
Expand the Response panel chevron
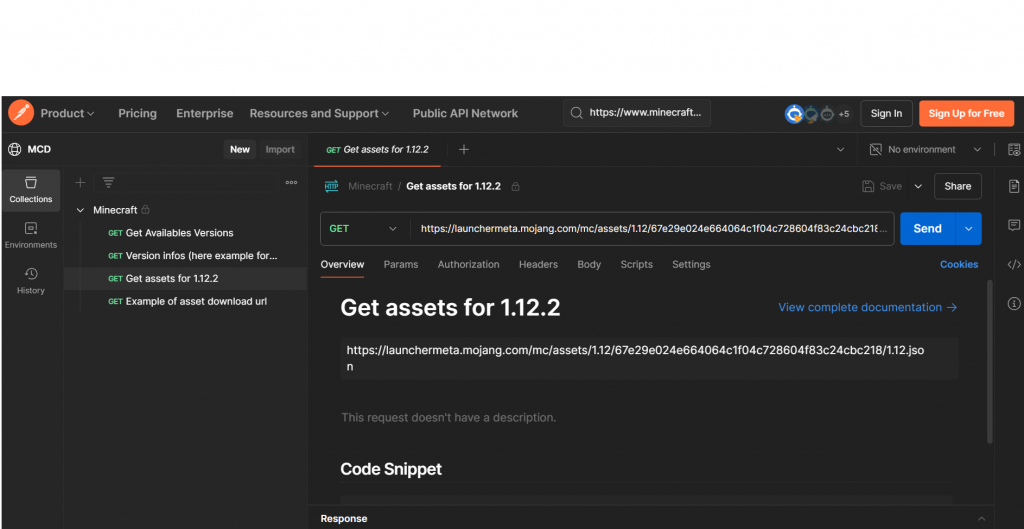pyautogui.click(x=982, y=519)
